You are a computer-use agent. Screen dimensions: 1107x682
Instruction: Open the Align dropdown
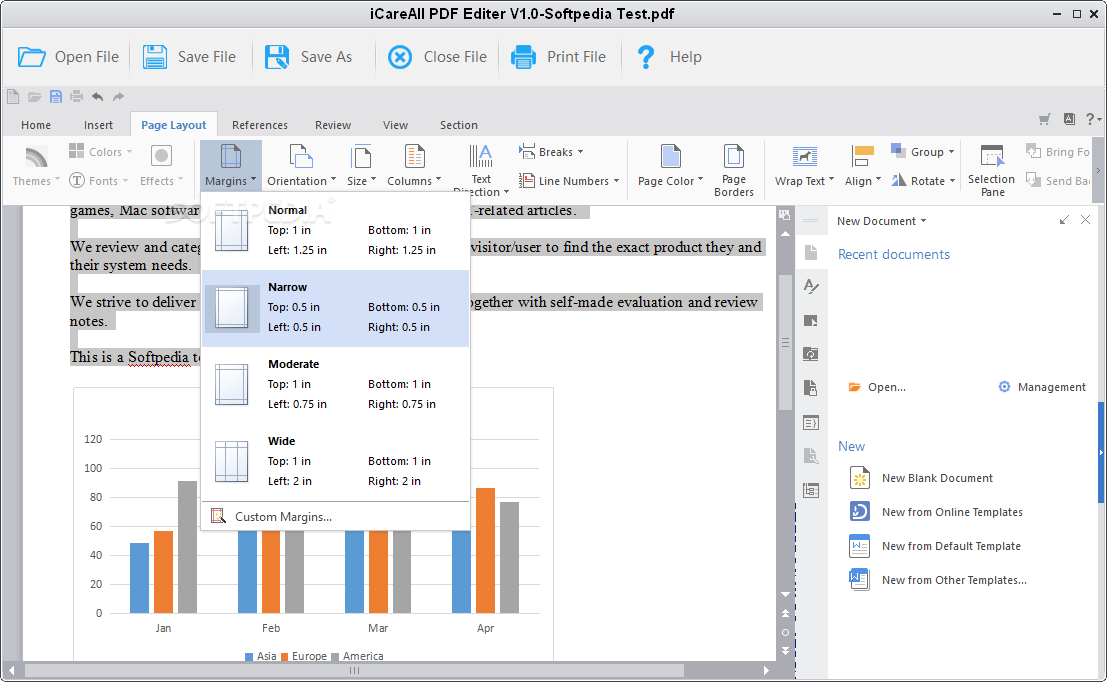[x=863, y=181]
